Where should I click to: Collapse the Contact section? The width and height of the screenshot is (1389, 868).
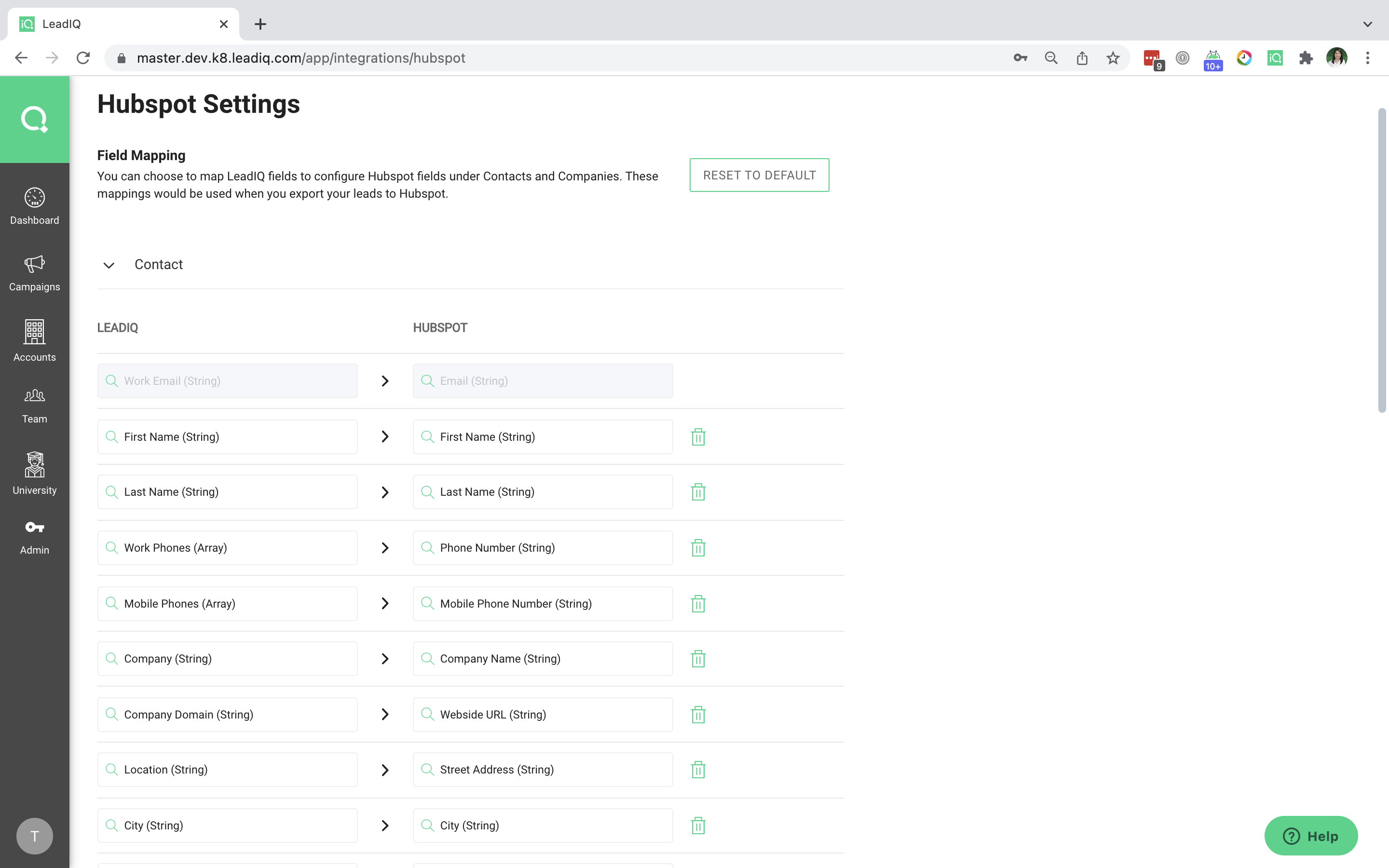click(109, 265)
